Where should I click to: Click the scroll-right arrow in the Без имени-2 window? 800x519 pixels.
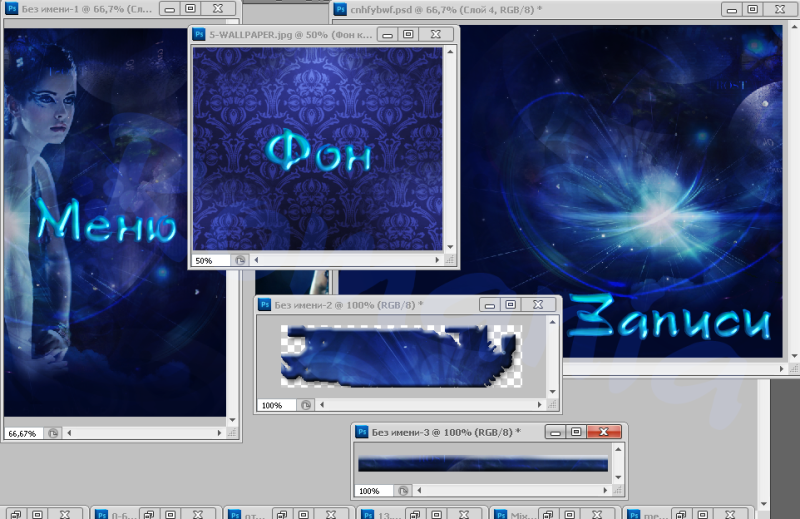coord(539,405)
